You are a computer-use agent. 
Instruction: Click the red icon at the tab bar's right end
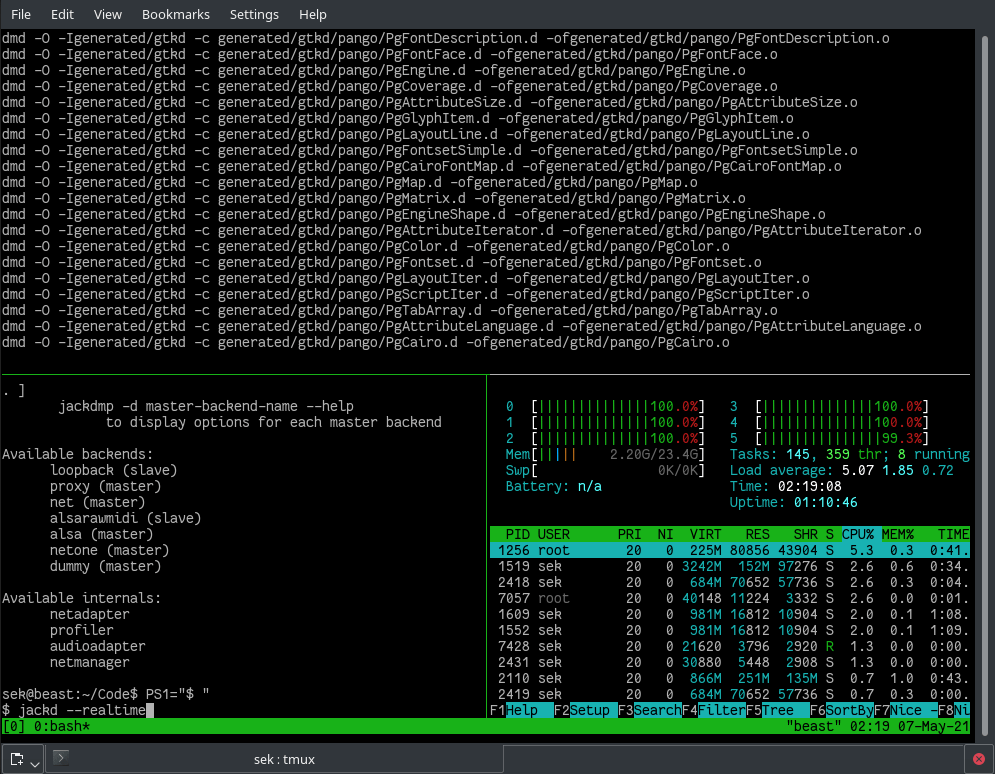[x=979, y=758]
